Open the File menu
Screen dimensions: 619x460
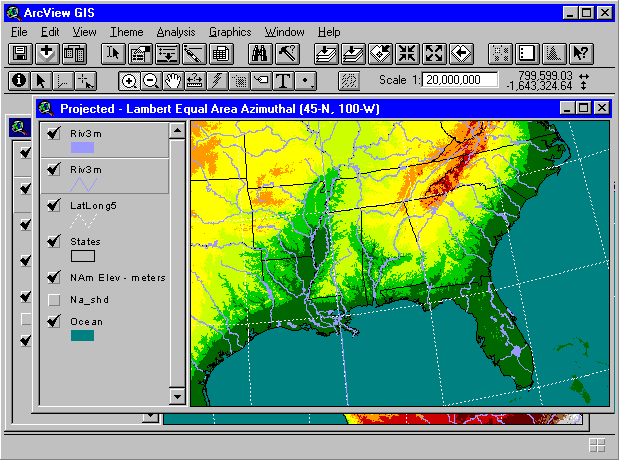coord(19,32)
